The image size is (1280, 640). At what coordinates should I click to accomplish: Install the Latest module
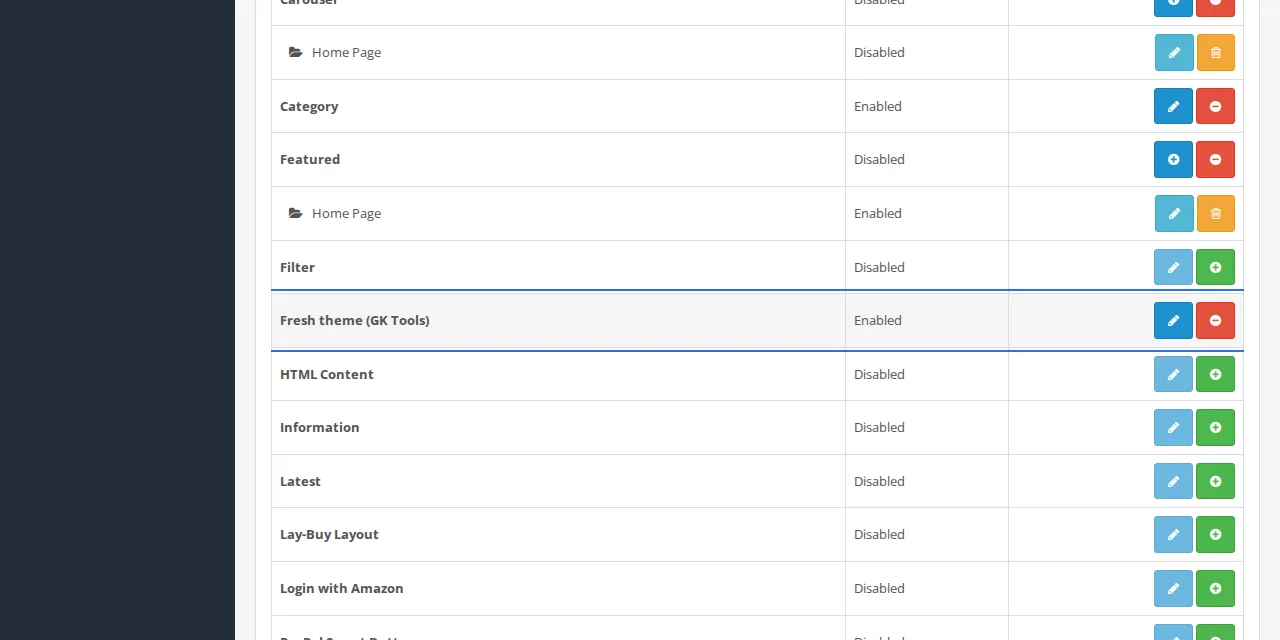(1216, 481)
